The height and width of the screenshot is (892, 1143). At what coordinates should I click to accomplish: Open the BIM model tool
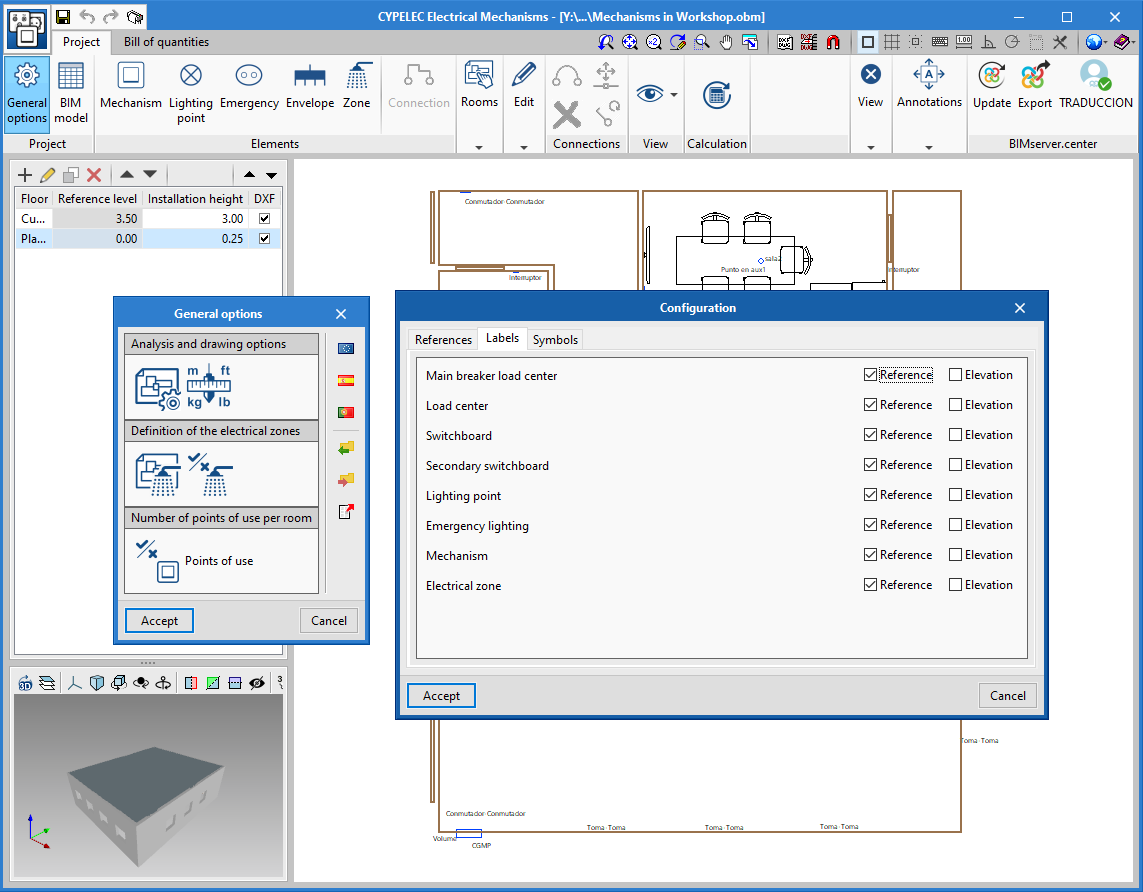tap(71, 94)
